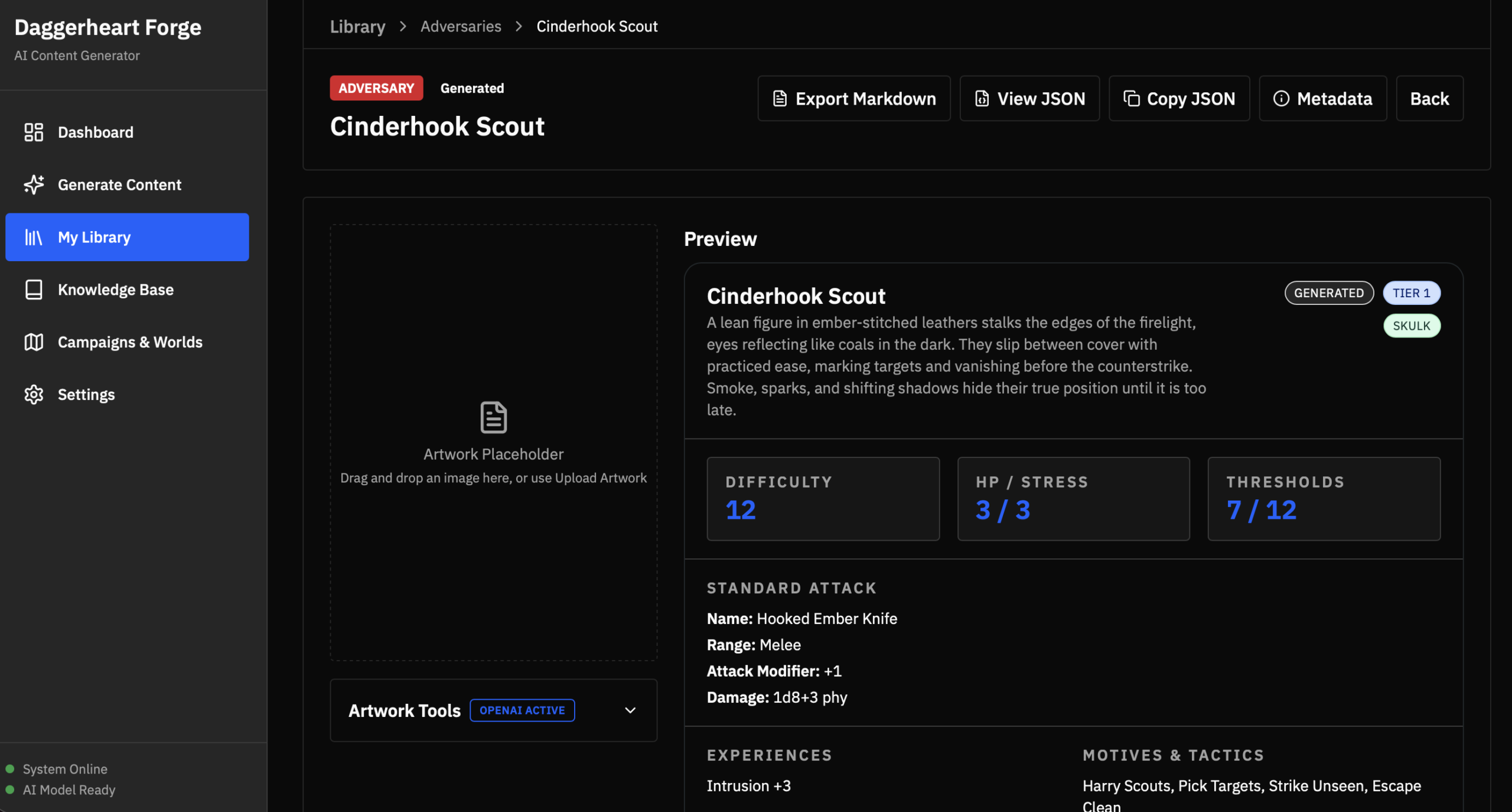Screen dimensions: 1512x812
Task: Expand the Artwork Tools chevron
Action: [x=630, y=710]
